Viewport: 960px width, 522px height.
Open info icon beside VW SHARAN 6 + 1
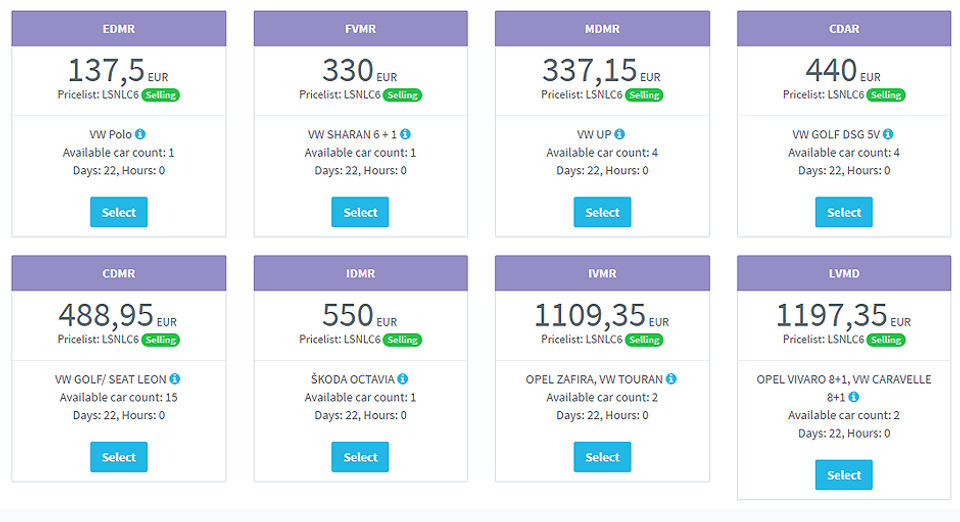[x=405, y=134]
